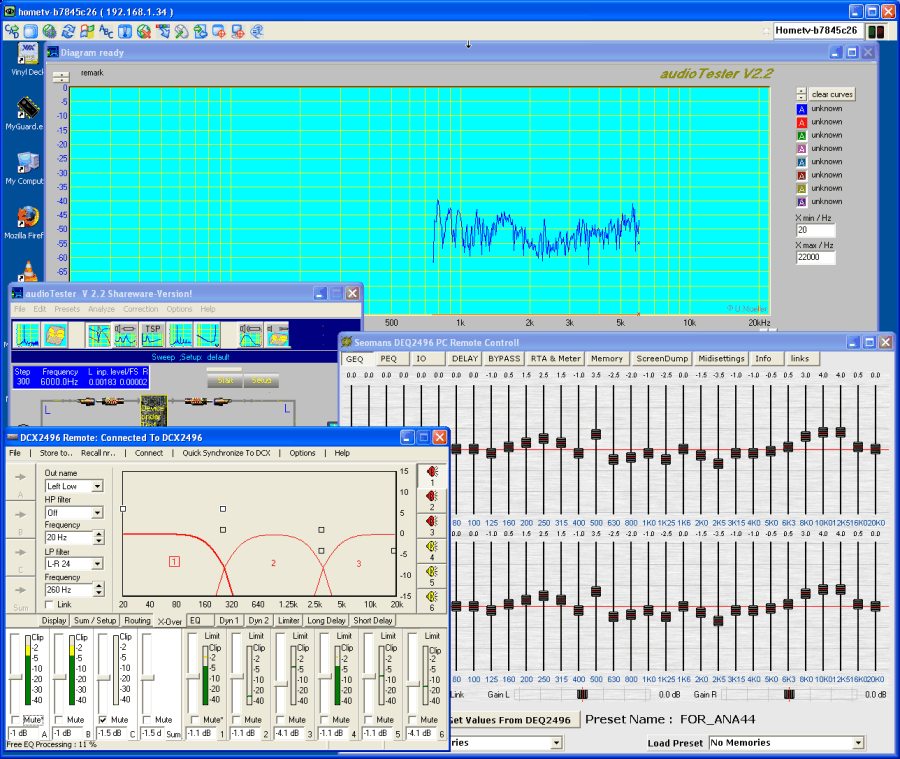Toggle the Link checkbox in DCX2496 X-Over
The height and width of the screenshot is (759, 900).
49,604
